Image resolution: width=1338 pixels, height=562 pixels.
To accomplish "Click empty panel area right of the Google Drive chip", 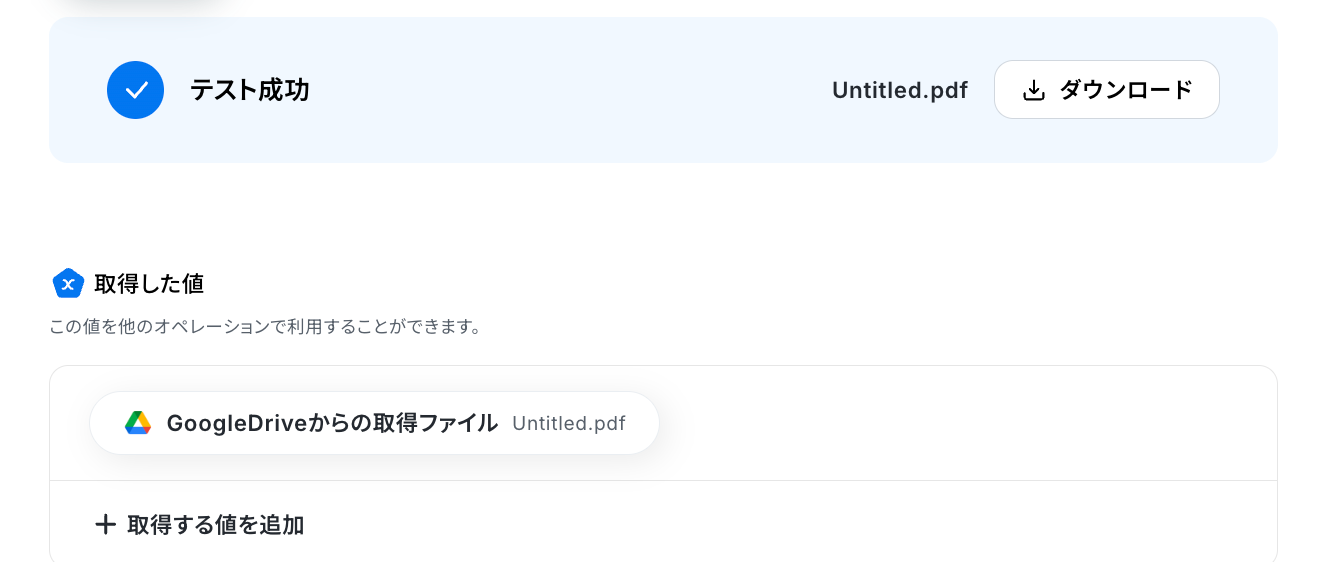I will [x=960, y=423].
